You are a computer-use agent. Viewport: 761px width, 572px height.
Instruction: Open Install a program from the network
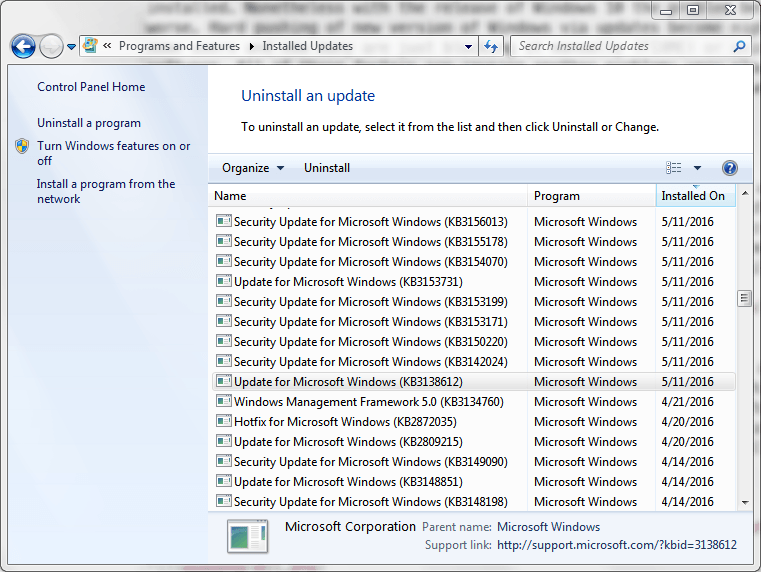click(106, 191)
